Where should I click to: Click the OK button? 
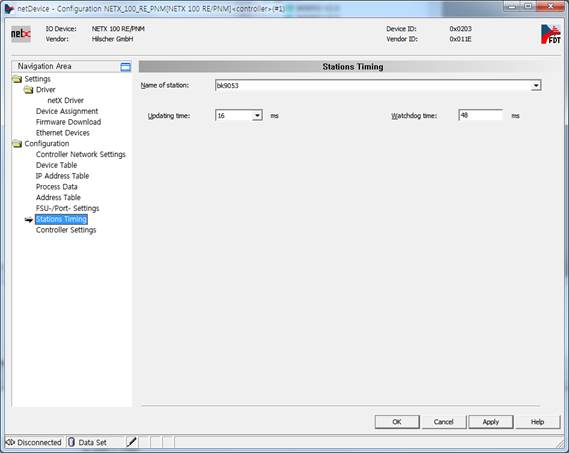(x=397, y=422)
